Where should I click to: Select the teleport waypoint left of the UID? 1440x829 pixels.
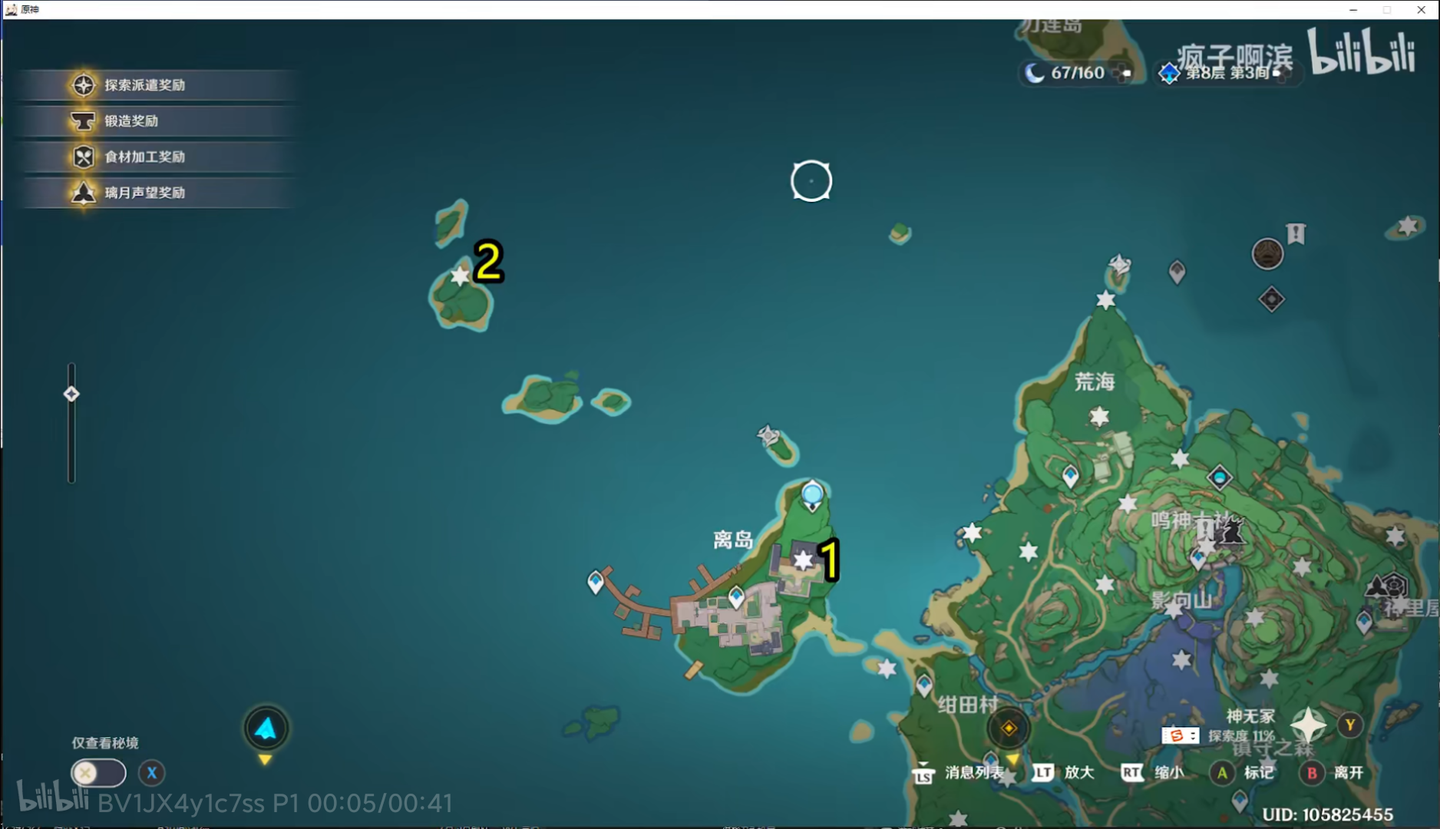click(1240, 801)
